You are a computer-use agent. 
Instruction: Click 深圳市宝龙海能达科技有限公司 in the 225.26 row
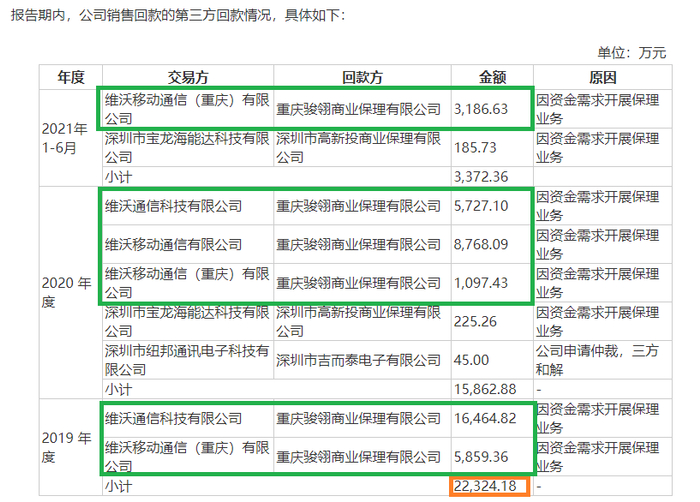coord(187,322)
